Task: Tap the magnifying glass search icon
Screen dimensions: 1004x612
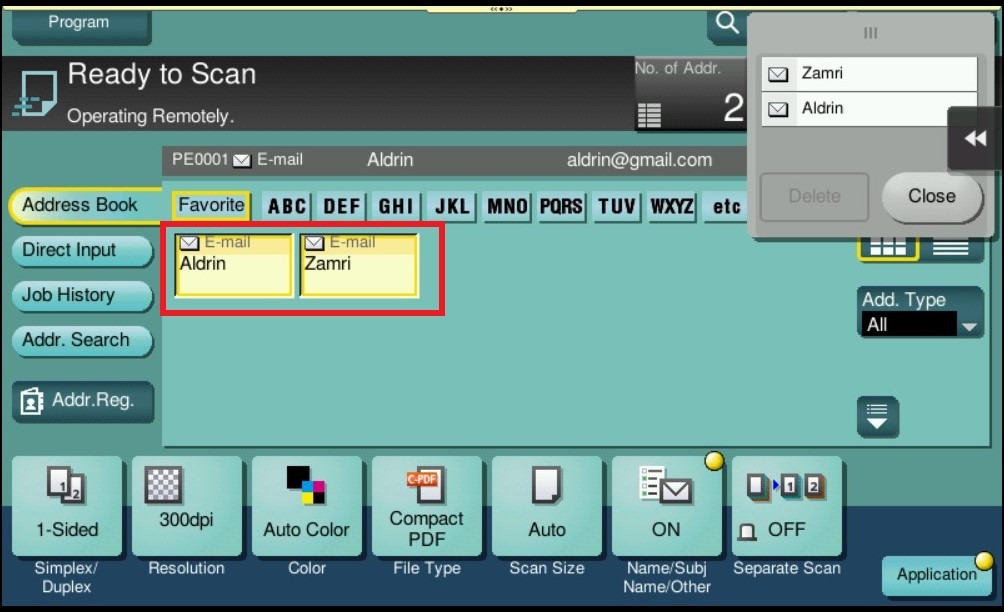Action: tap(726, 23)
